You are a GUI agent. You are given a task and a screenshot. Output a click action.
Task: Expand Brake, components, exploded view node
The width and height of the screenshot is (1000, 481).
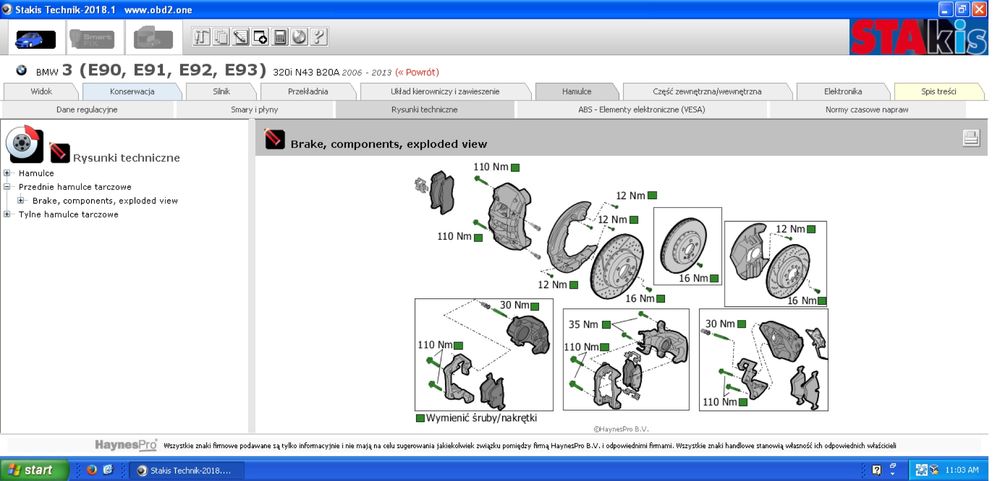tap(20, 200)
